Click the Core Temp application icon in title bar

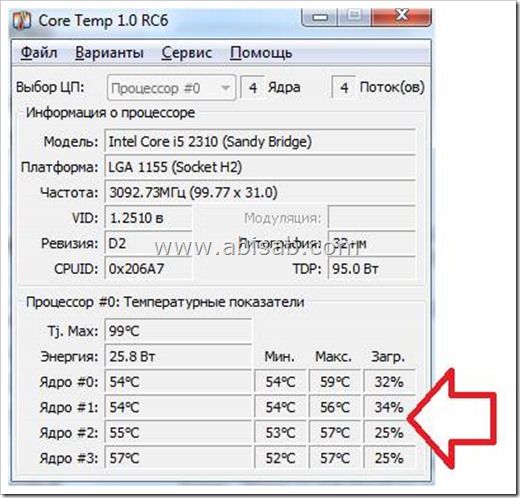22,21
